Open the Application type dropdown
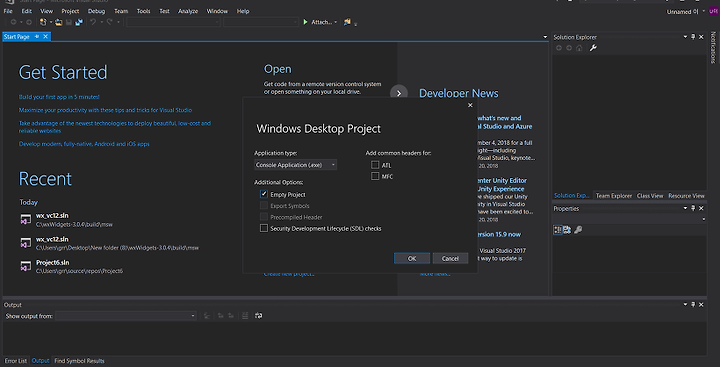 coord(295,164)
